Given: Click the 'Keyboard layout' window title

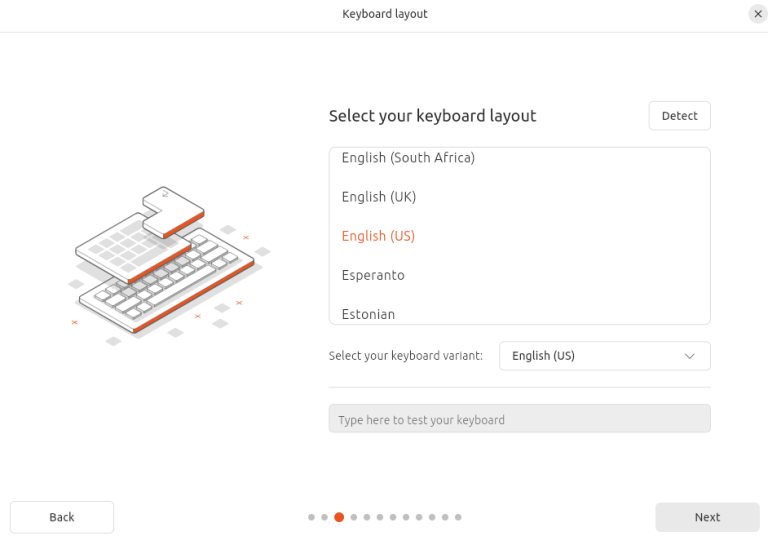Looking at the screenshot, I should point(385,14).
